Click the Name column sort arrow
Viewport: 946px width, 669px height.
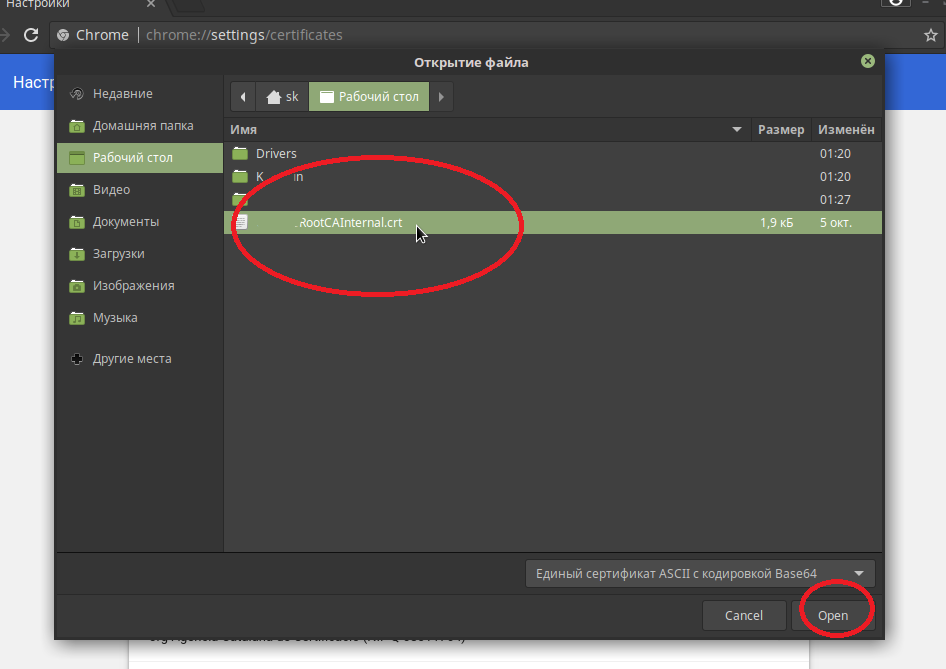pos(737,130)
